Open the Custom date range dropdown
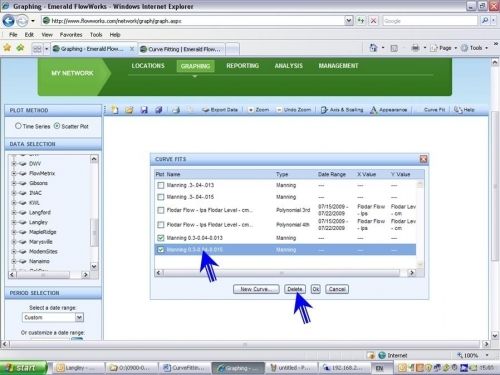The image size is (500, 375). coord(79,317)
